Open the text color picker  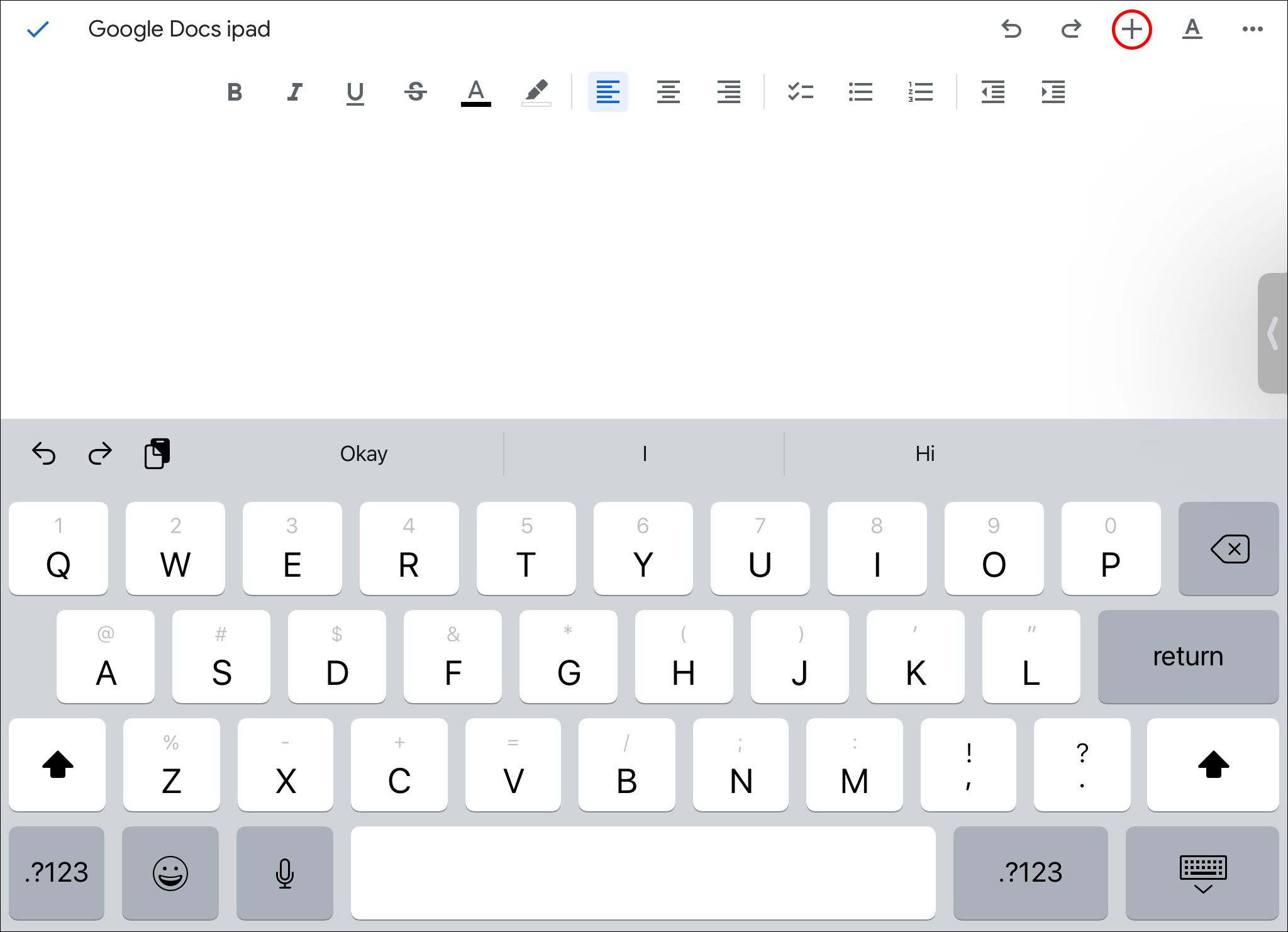pos(475,92)
